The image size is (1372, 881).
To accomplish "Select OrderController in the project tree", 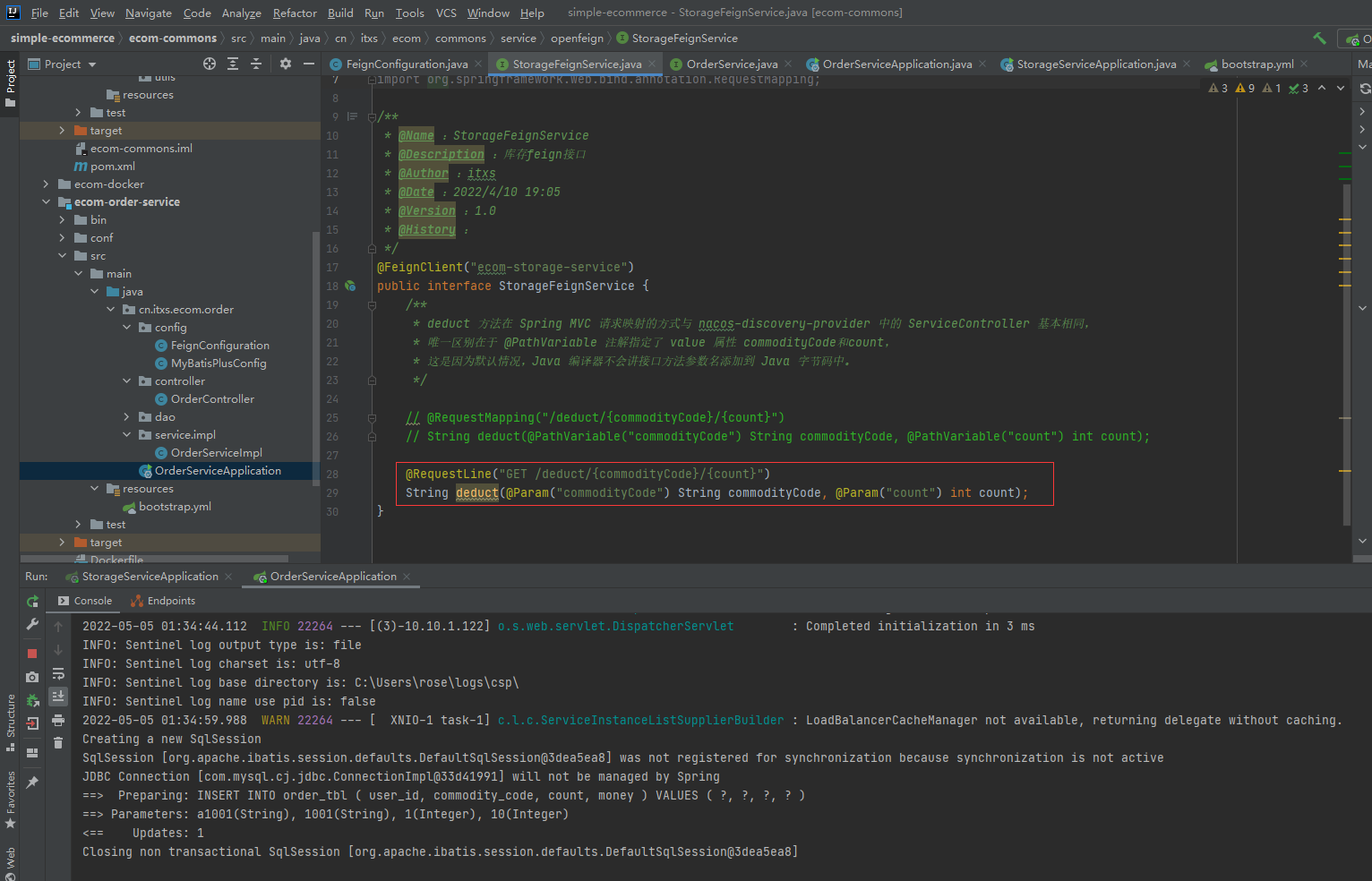I will pos(212,399).
